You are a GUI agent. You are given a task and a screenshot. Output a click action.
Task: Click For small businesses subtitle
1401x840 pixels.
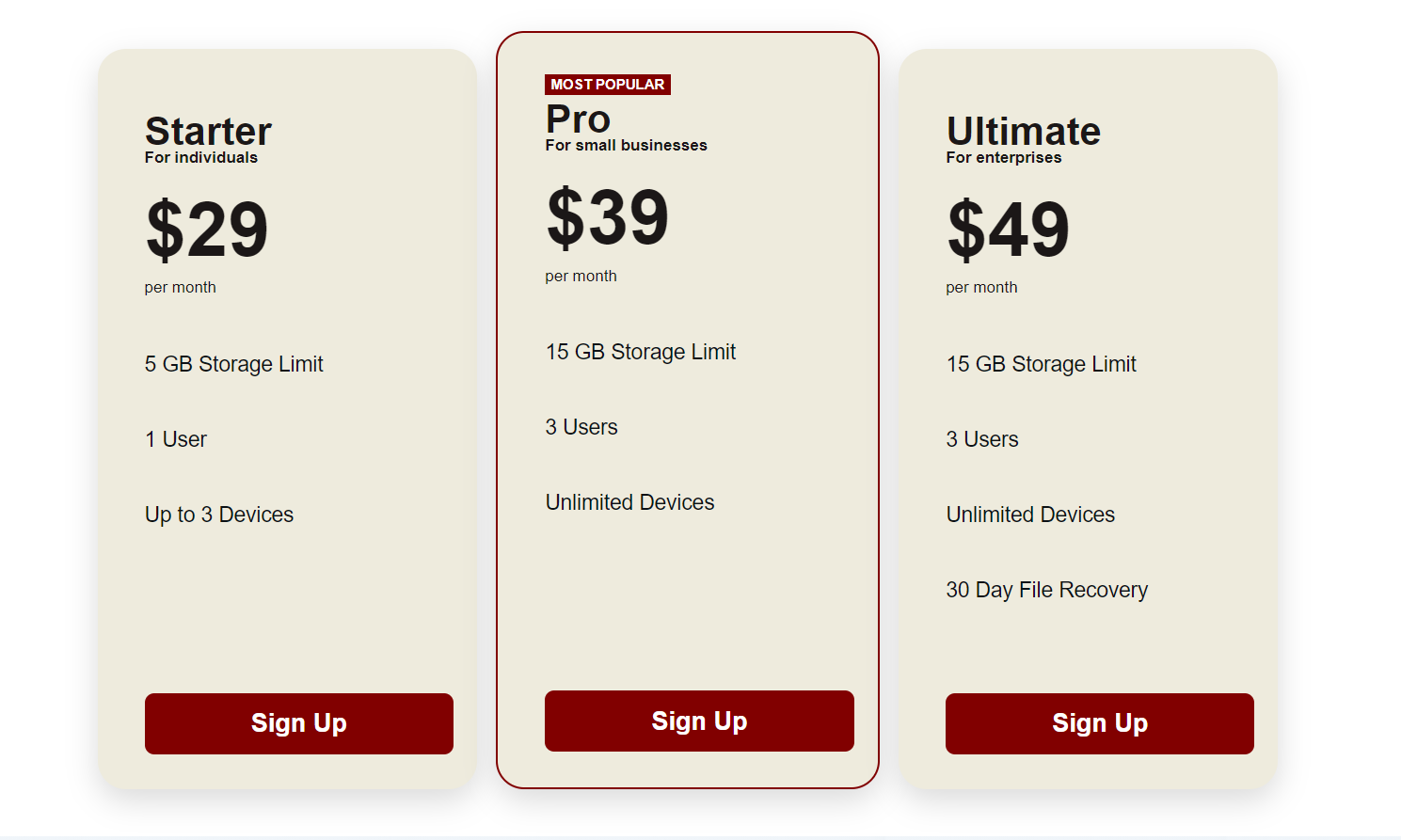click(627, 145)
